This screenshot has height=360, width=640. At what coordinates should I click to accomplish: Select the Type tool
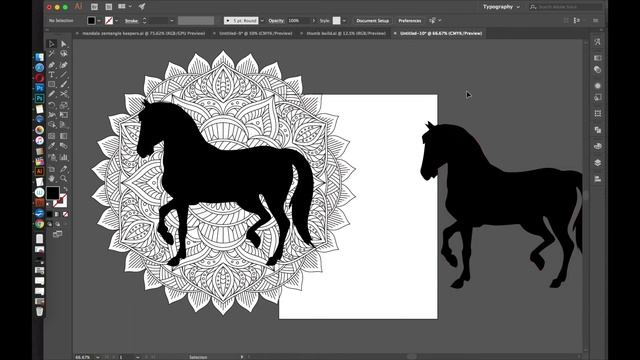[52, 75]
